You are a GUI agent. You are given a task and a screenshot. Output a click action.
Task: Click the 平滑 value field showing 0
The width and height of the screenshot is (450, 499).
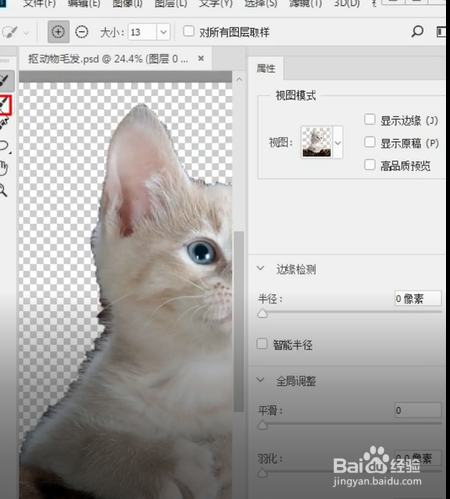coord(418,410)
